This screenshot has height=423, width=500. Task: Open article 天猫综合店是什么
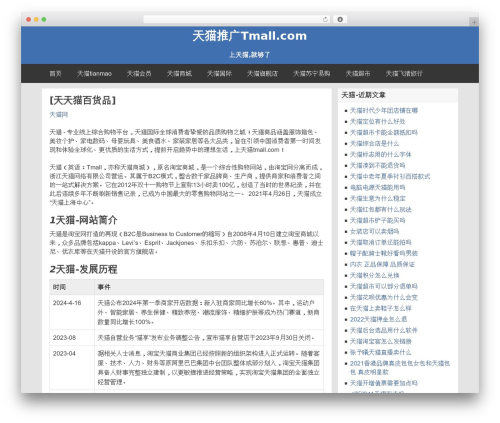(374, 143)
